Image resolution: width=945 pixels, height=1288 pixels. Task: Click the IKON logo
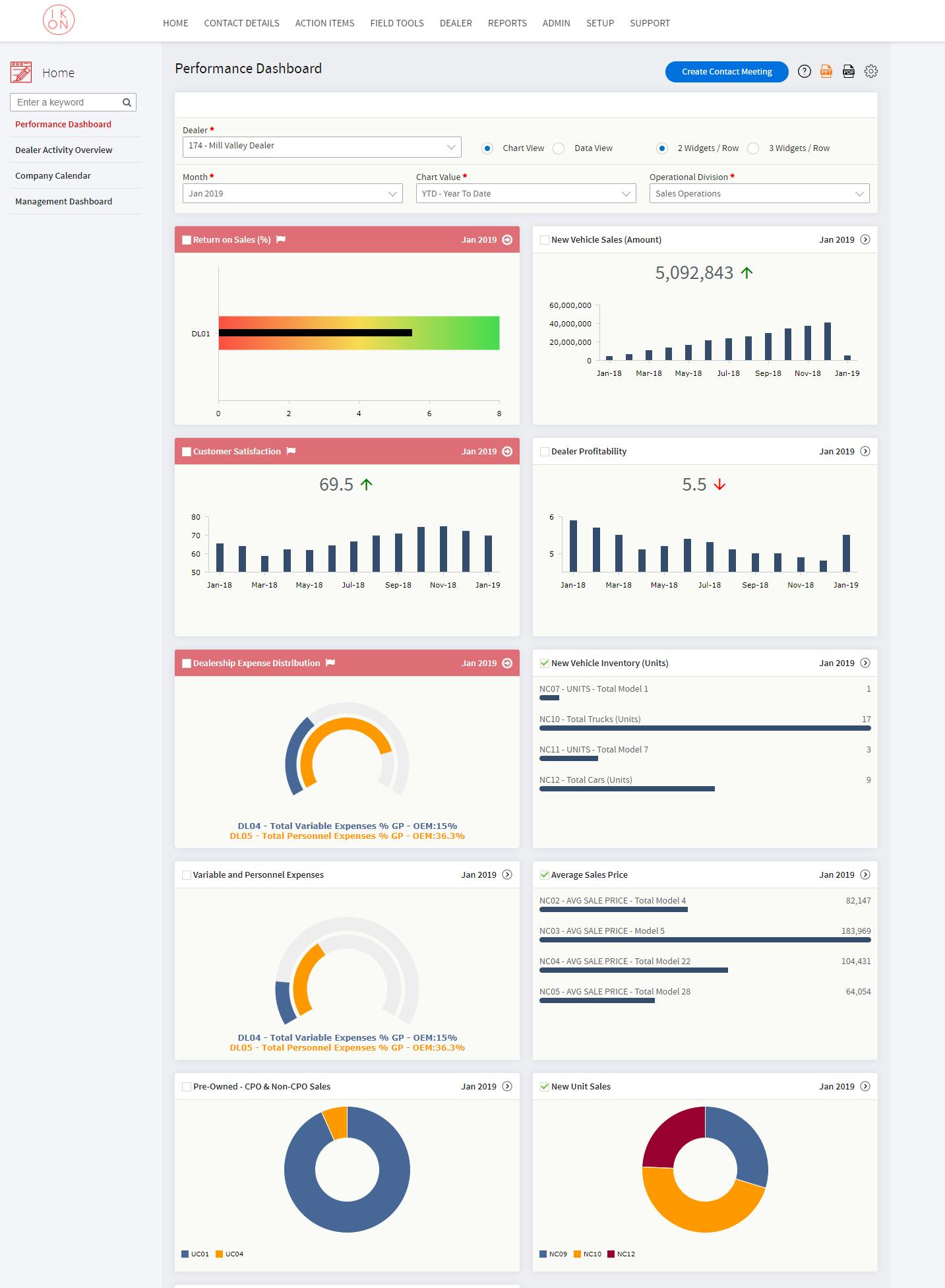[x=59, y=20]
